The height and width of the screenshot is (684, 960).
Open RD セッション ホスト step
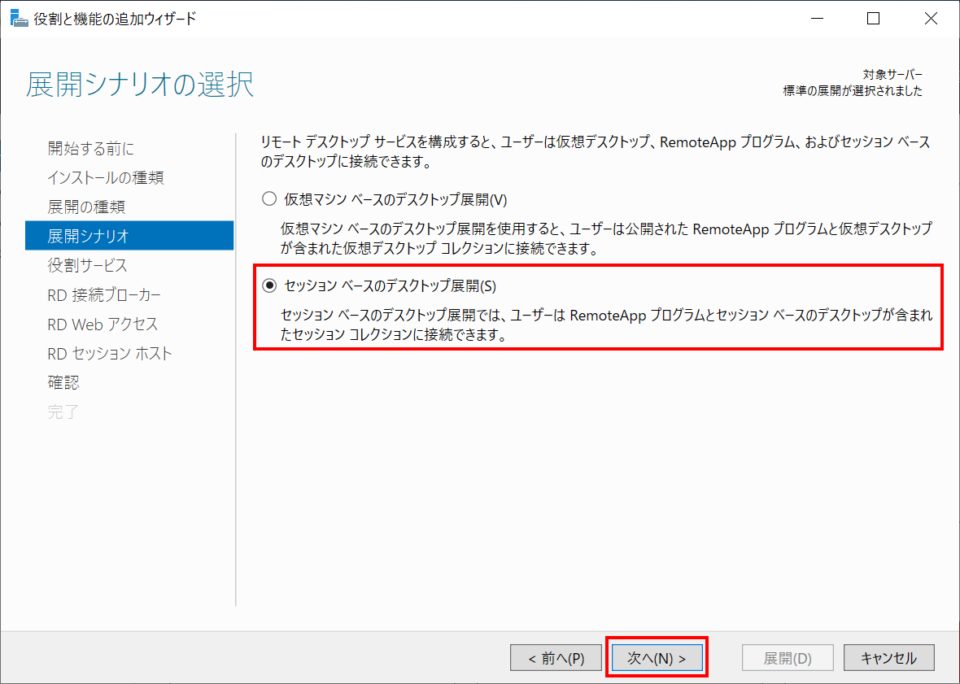pyautogui.click(x=110, y=353)
